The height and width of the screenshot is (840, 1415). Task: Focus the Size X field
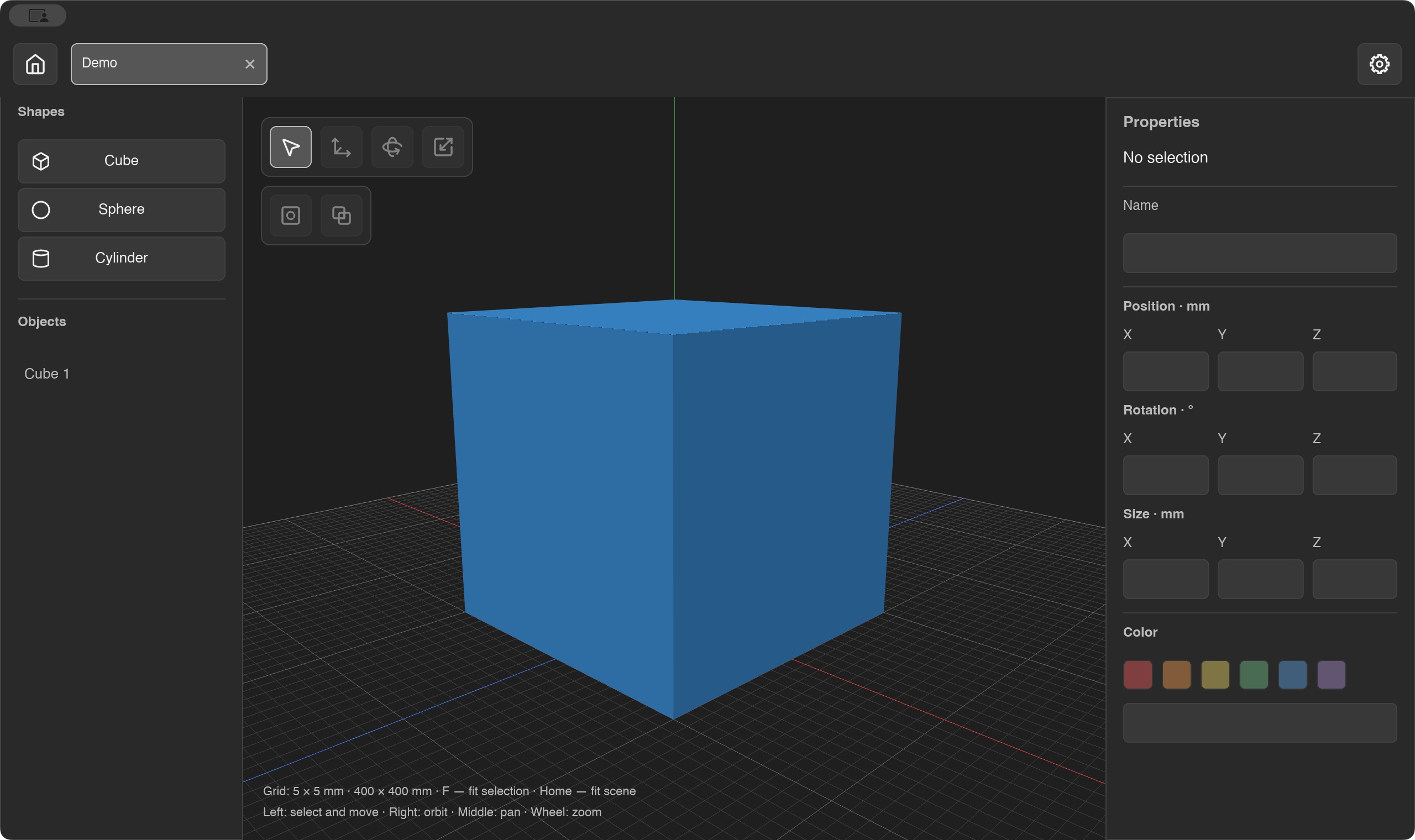(x=1165, y=579)
